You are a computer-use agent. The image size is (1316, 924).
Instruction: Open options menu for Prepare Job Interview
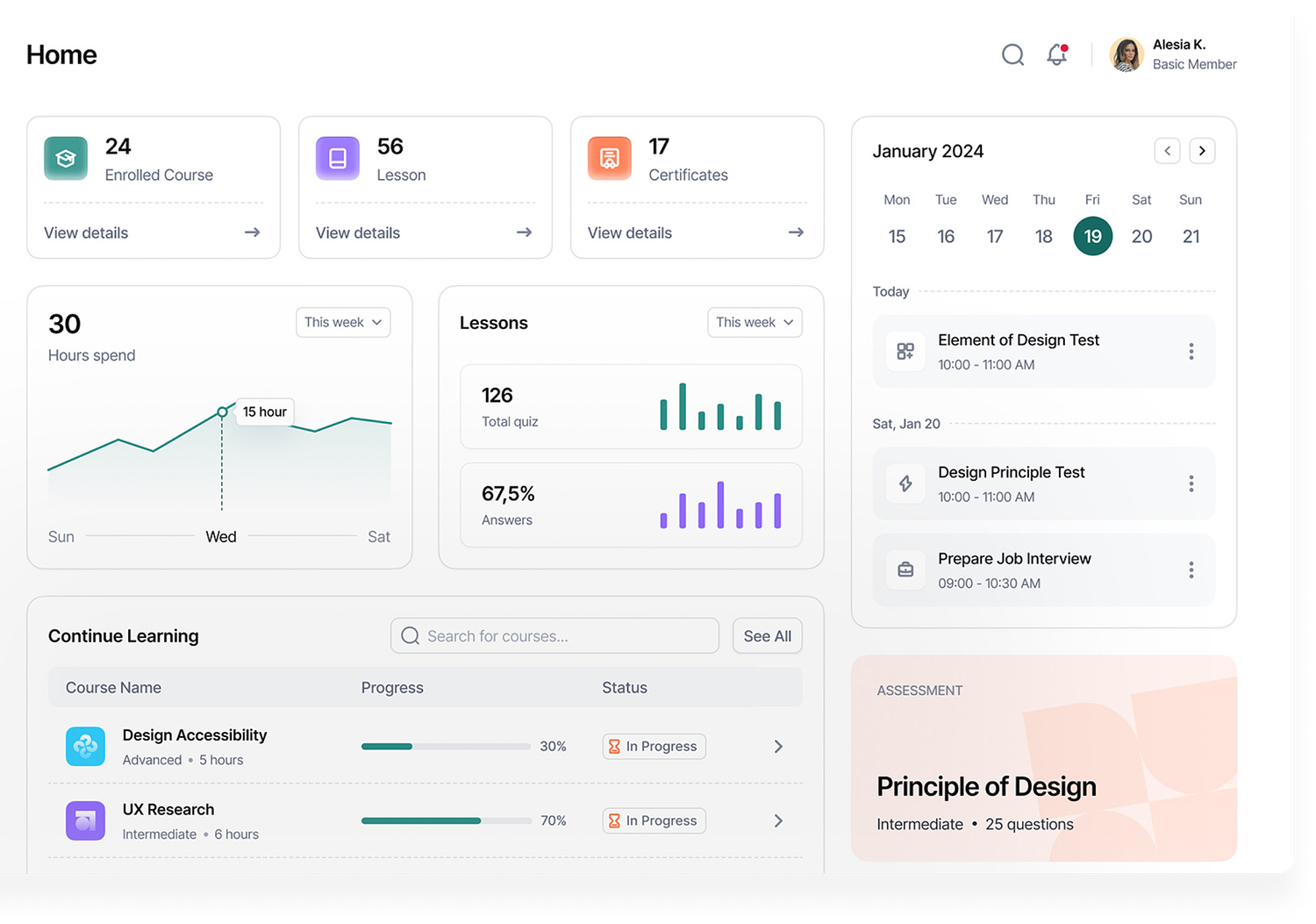click(1191, 570)
